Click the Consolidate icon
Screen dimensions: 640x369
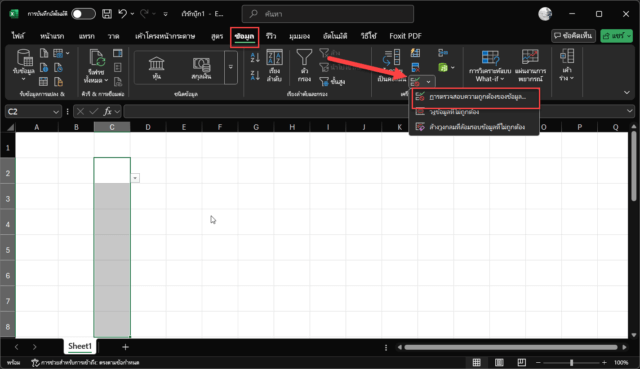point(443,53)
